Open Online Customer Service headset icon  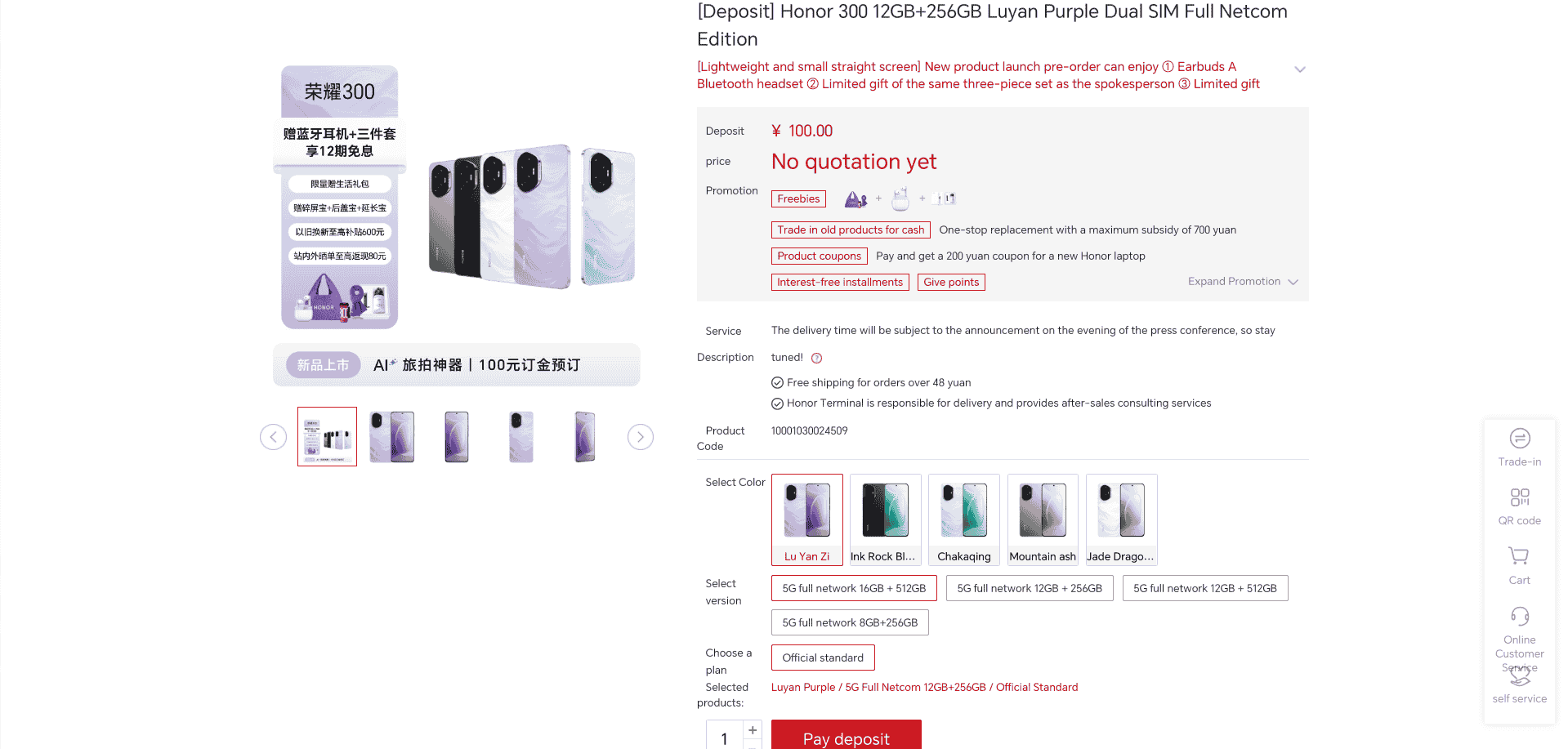coord(1520,616)
